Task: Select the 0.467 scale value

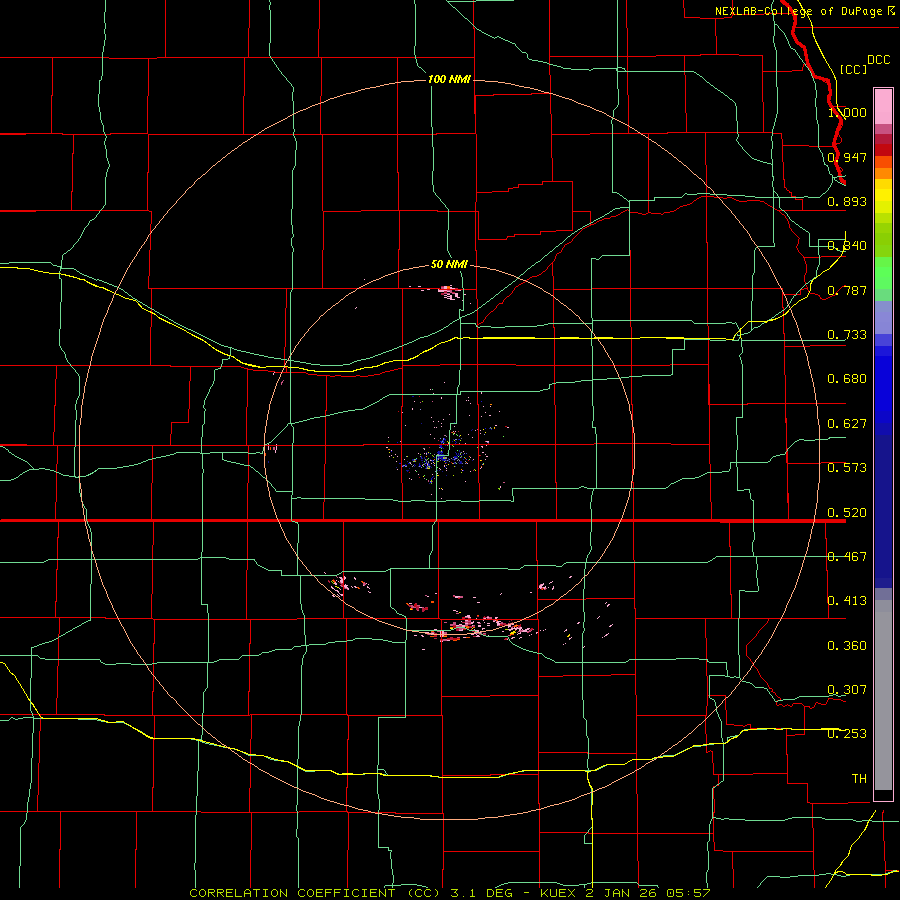Action: [847, 556]
